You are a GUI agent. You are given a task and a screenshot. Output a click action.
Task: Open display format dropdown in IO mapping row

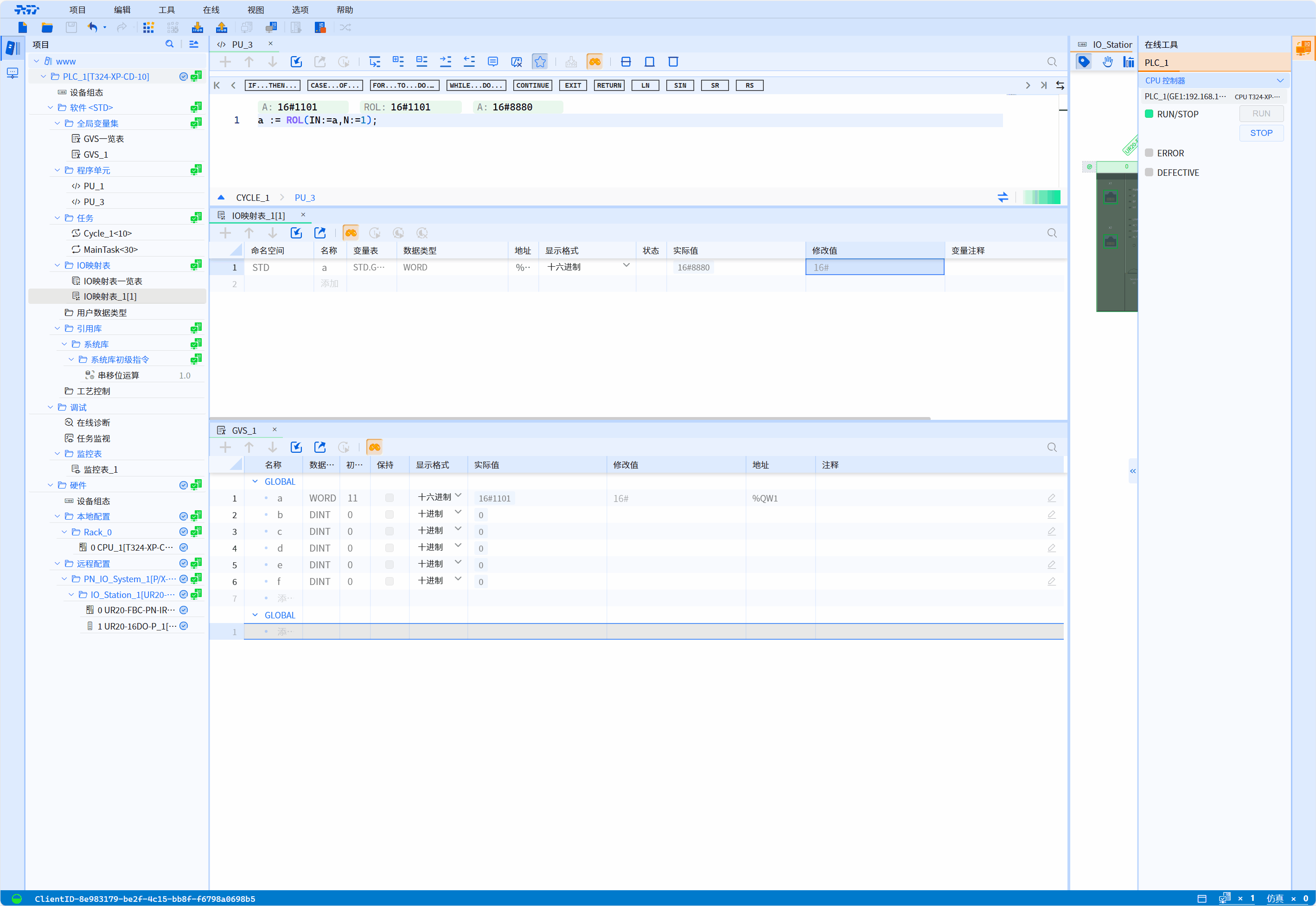(x=626, y=266)
